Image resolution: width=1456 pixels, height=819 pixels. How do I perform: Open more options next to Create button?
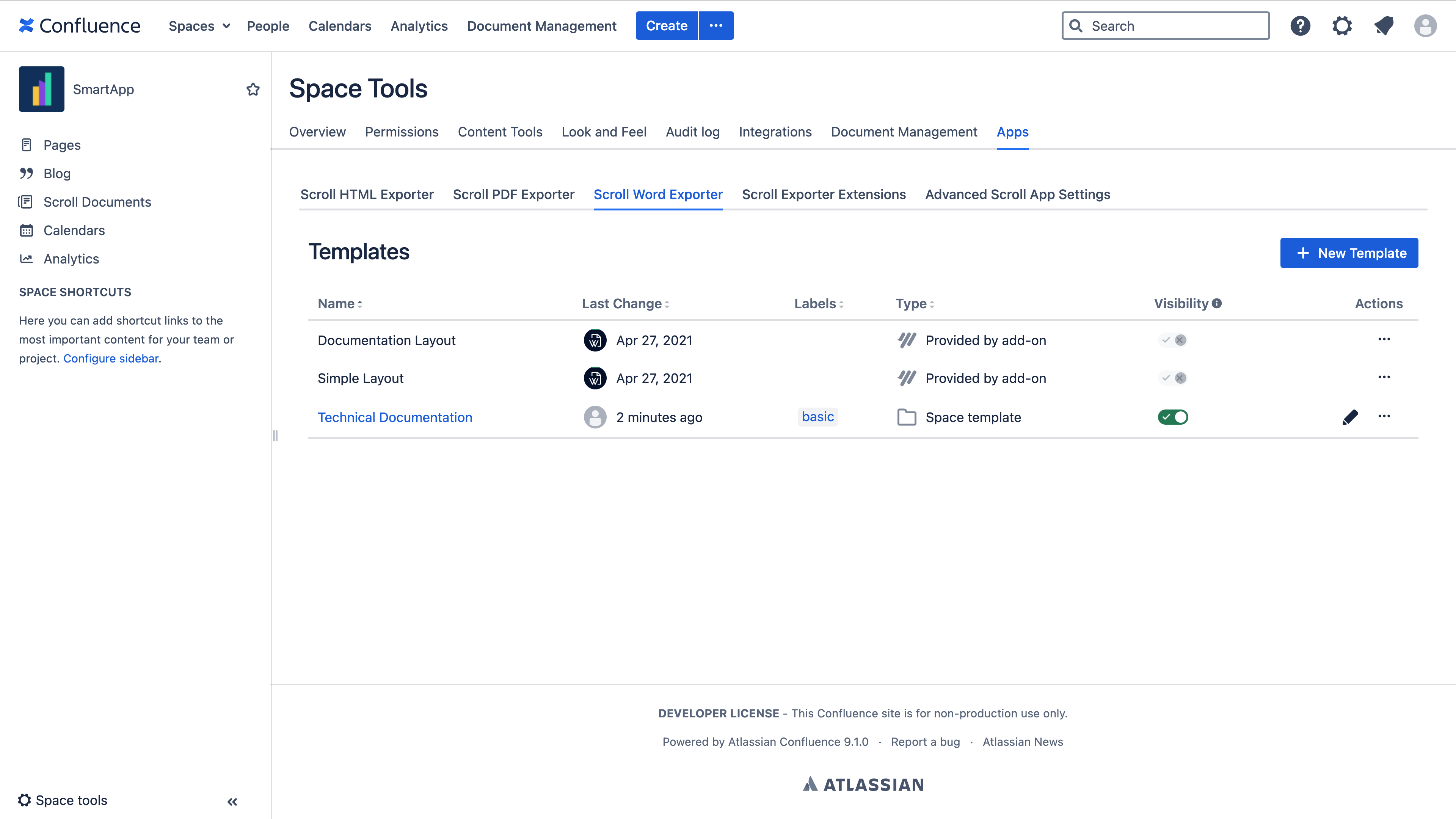click(x=716, y=26)
